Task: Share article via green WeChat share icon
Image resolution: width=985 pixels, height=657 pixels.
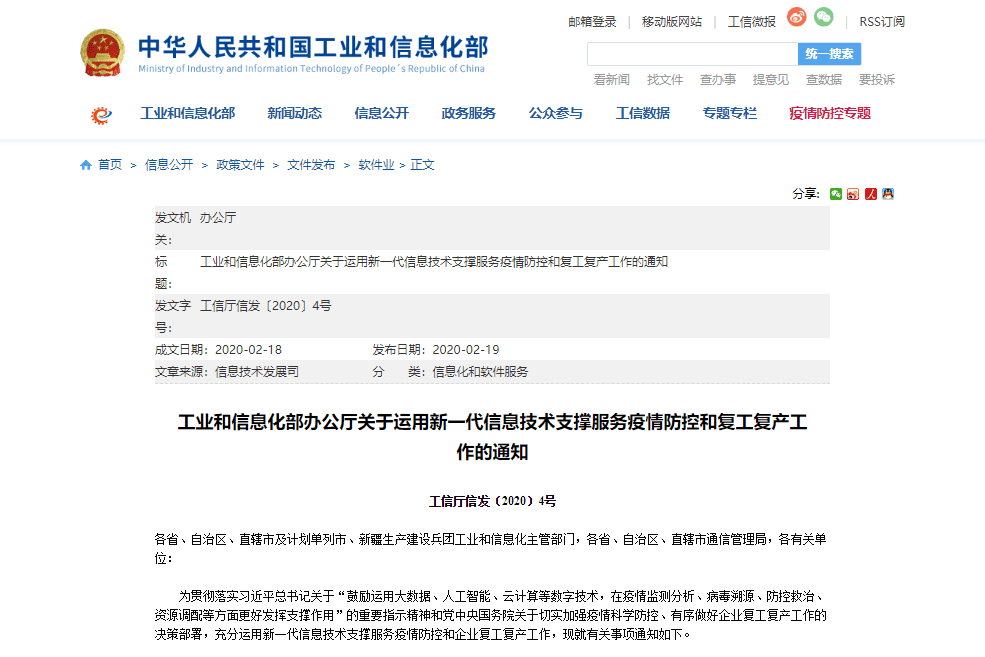Action: click(835, 194)
